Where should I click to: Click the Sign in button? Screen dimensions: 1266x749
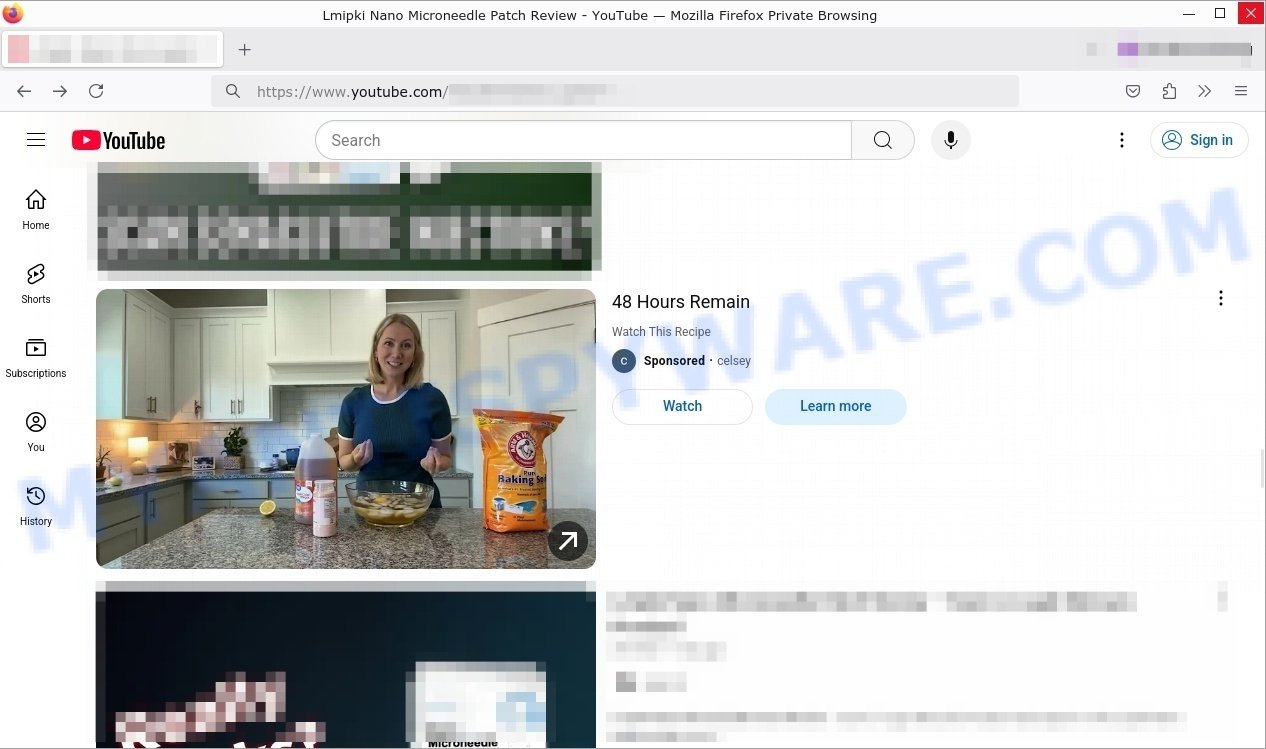click(1199, 140)
